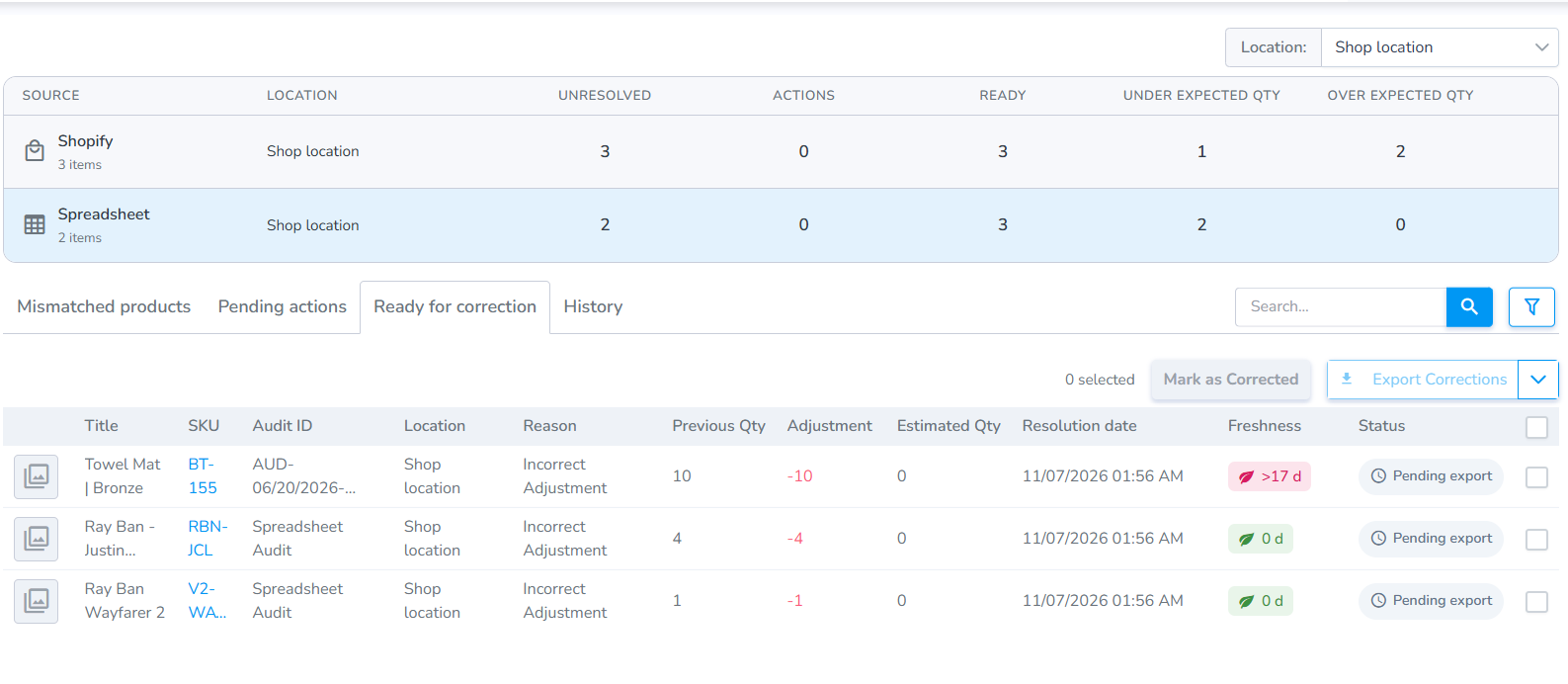Screen dimensions: 1568x684
Task: Expand the Export Corrections arrow menu
Action: point(1538,380)
